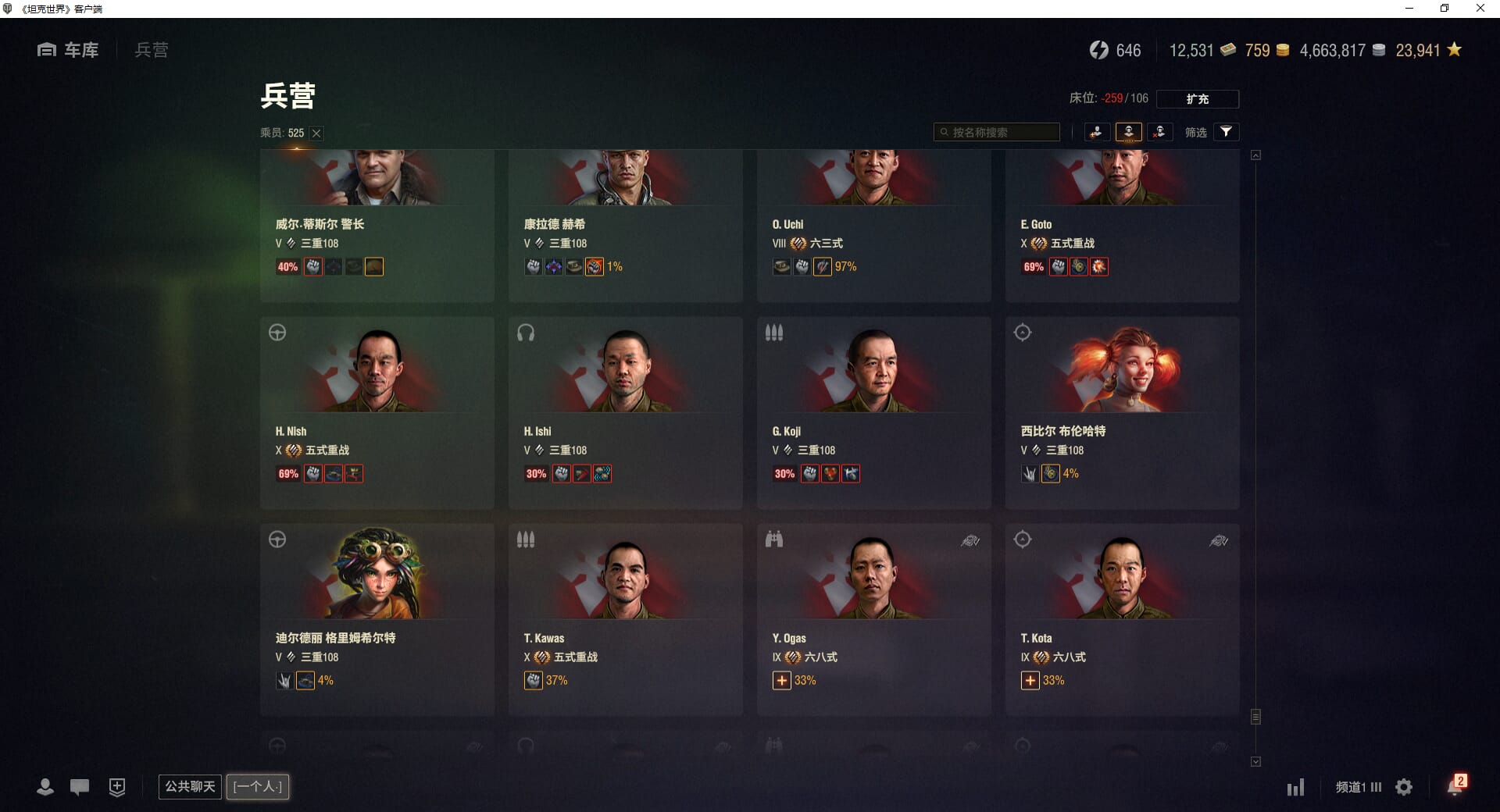Go back to 车库 garage

(x=68, y=50)
